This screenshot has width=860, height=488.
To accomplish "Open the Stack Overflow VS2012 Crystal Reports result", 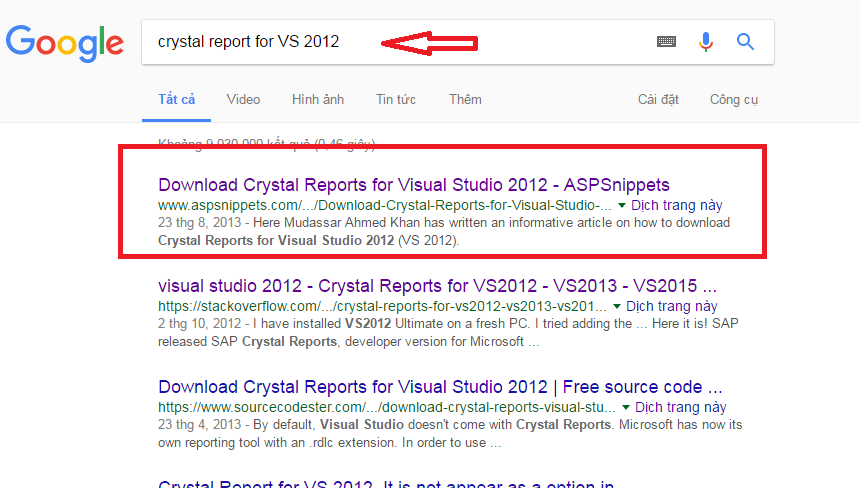I will (x=437, y=286).
